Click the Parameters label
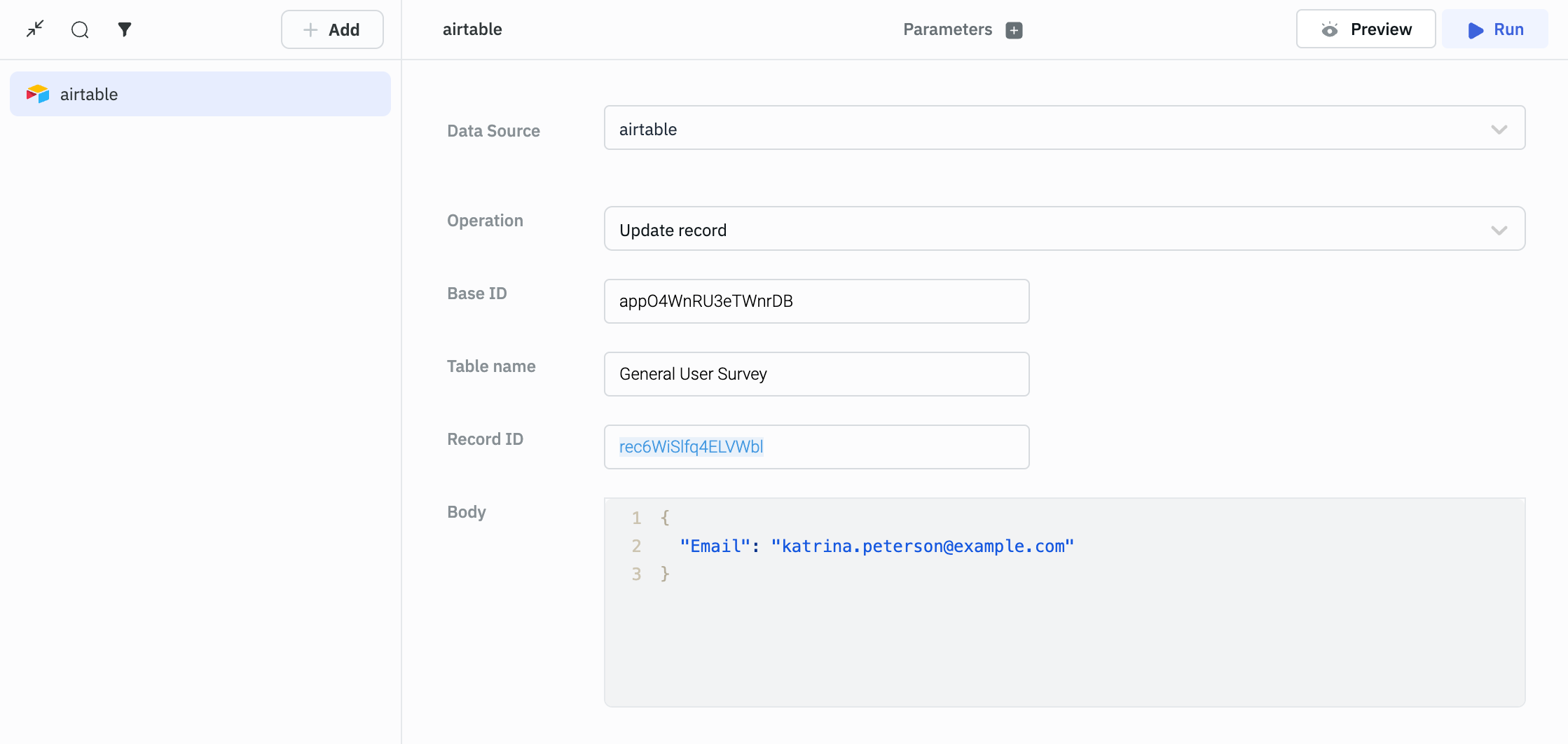 coord(947,29)
